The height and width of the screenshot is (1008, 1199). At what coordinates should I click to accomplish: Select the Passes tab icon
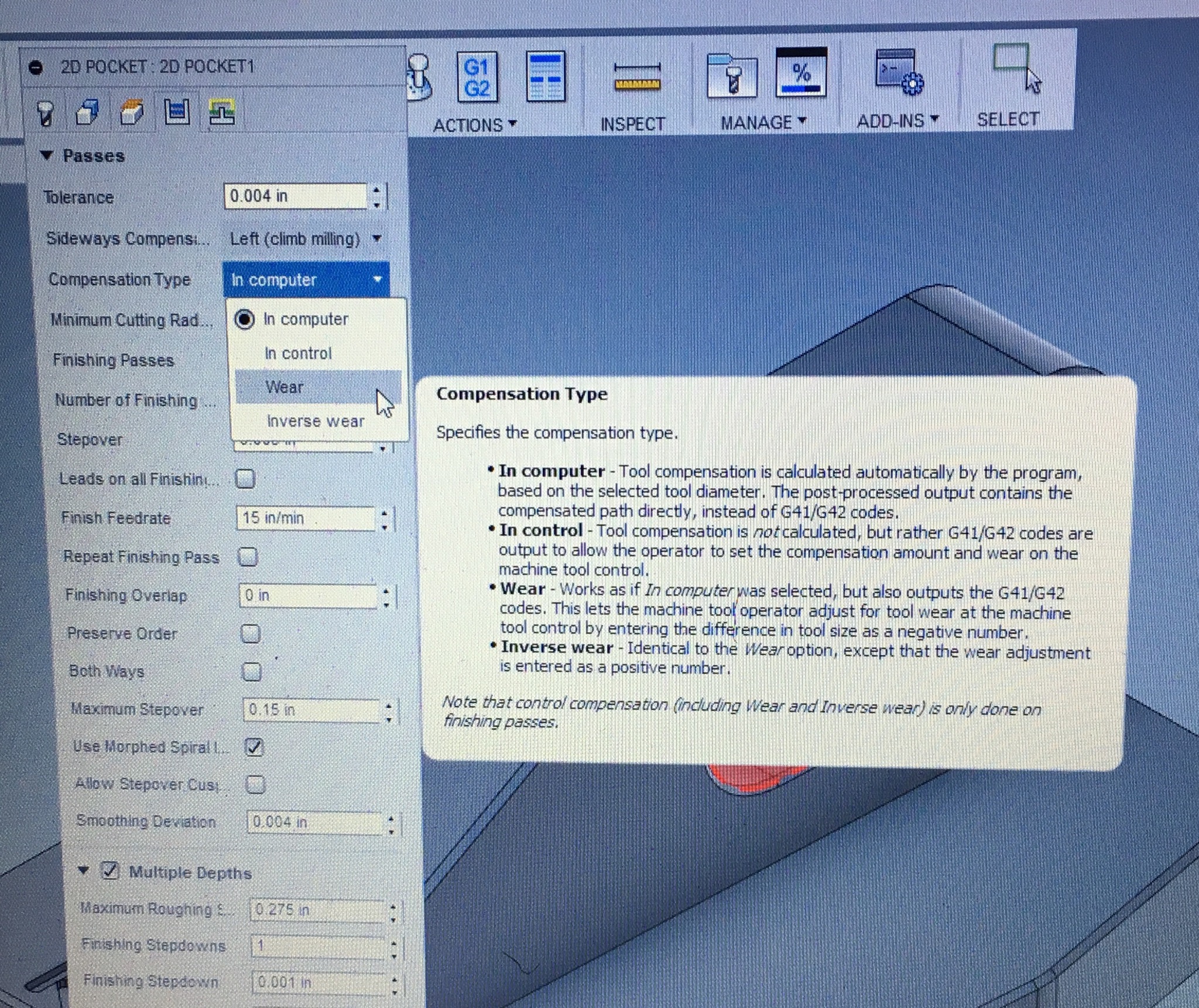[x=176, y=111]
